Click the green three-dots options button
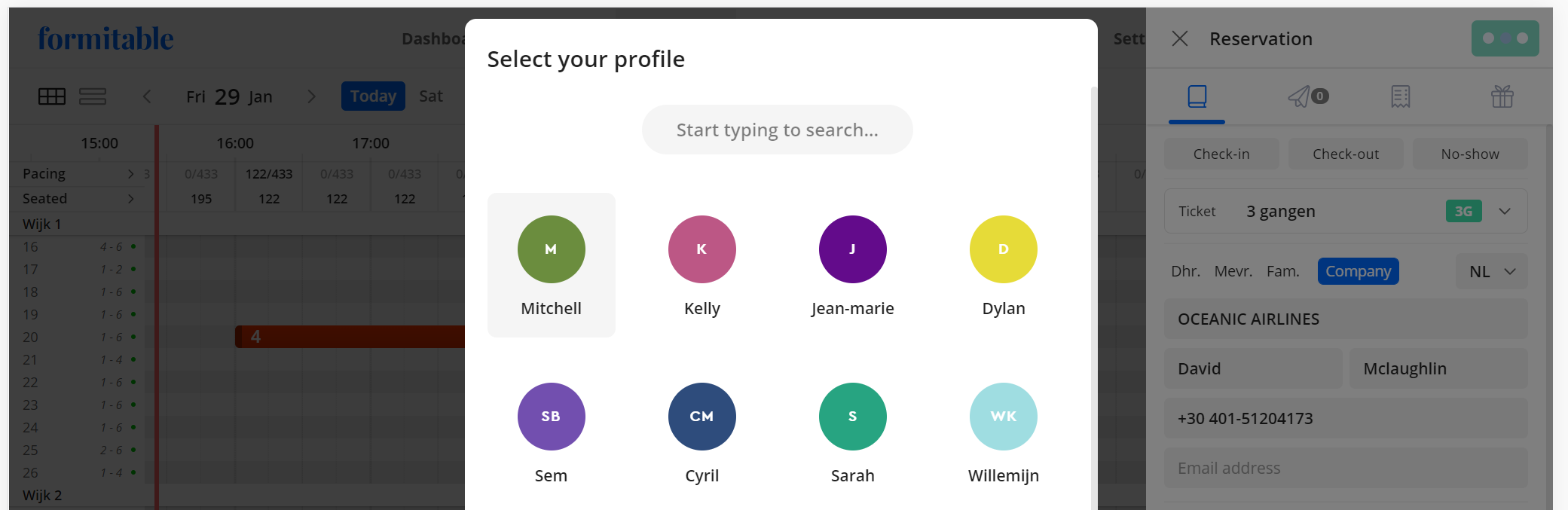The width and height of the screenshot is (1568, 510). pos(1505,38)
